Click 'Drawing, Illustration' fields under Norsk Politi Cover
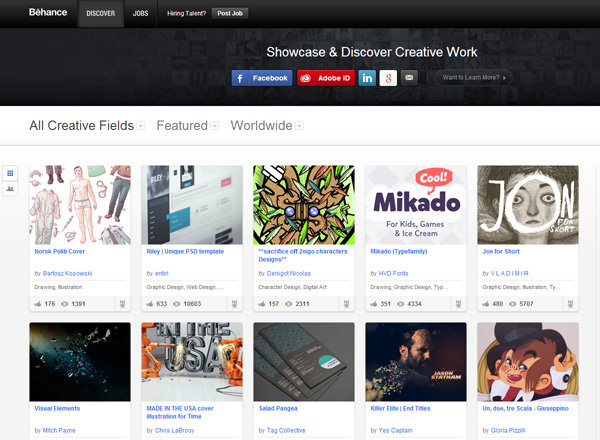The width and height of the screenshot is (600, 440). click(58, 287)
